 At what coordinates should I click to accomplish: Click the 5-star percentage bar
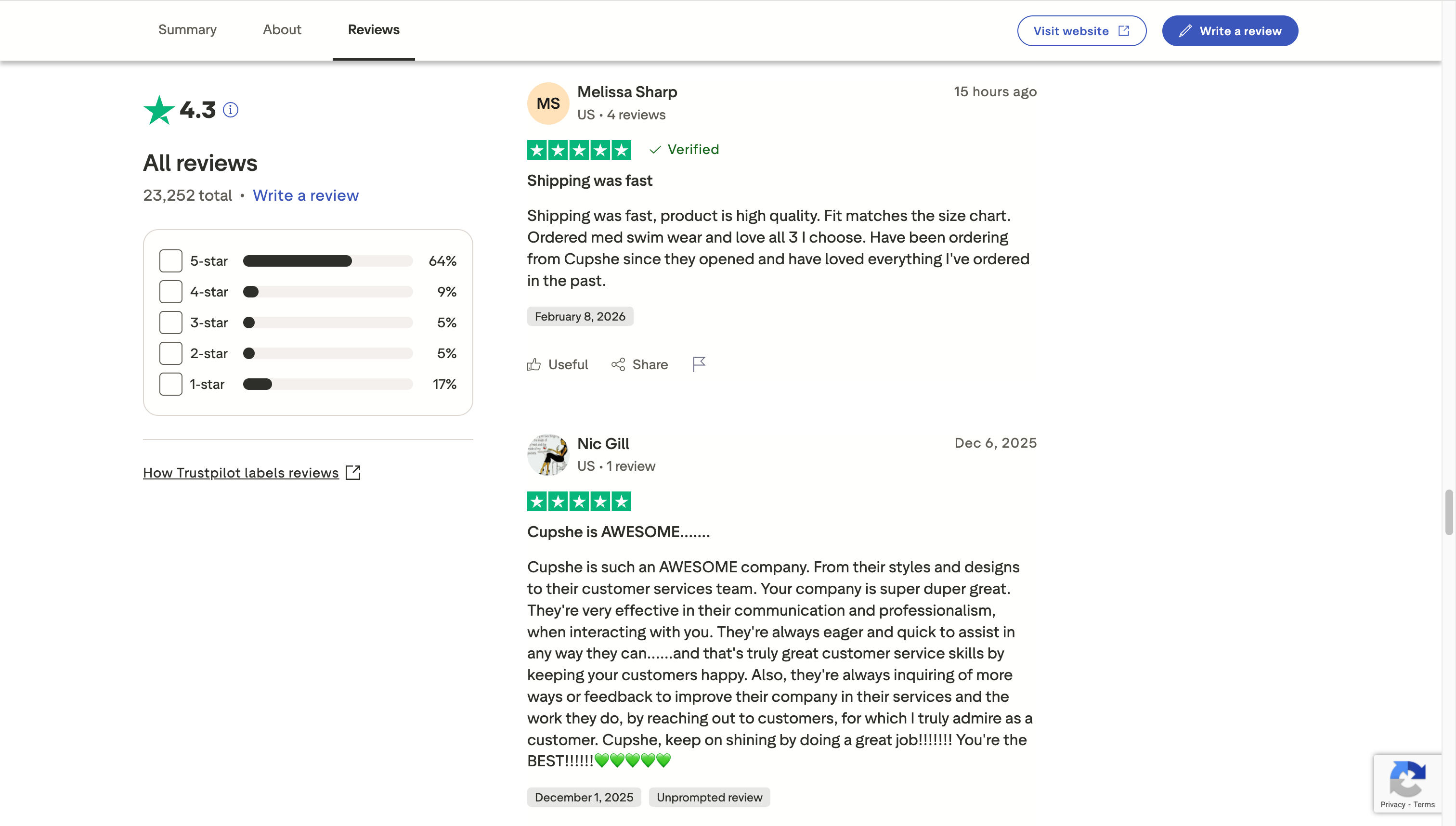pyautogui.click(x=327, y=260)
